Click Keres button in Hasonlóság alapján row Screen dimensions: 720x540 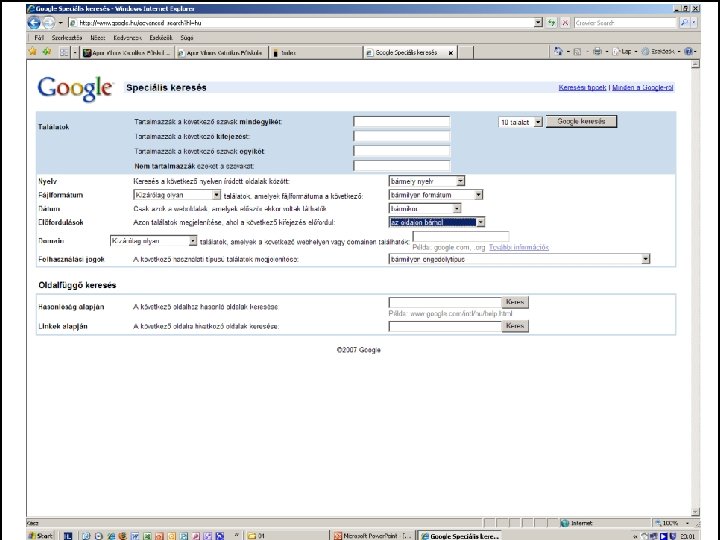click(x=515, y=302)
